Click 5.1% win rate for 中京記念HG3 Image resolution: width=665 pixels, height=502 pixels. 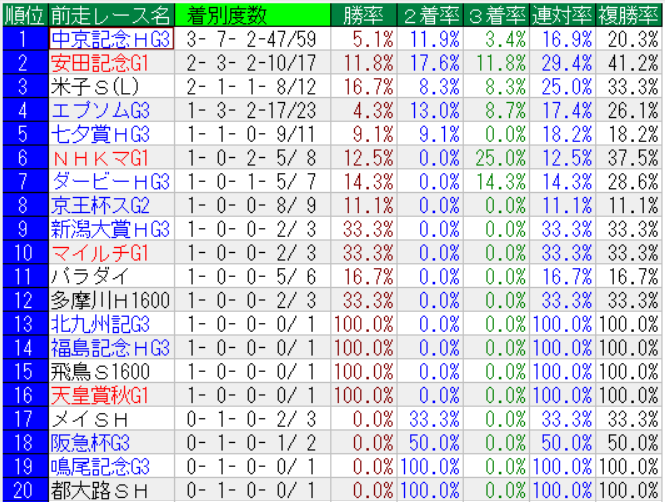(373, 39)
